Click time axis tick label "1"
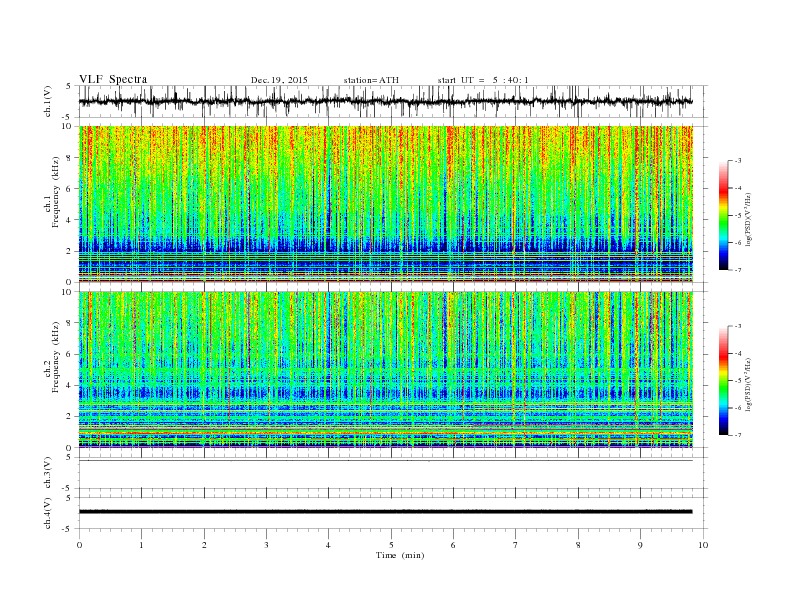The height and width of the screenshot is (612, 792). point(141,545)
